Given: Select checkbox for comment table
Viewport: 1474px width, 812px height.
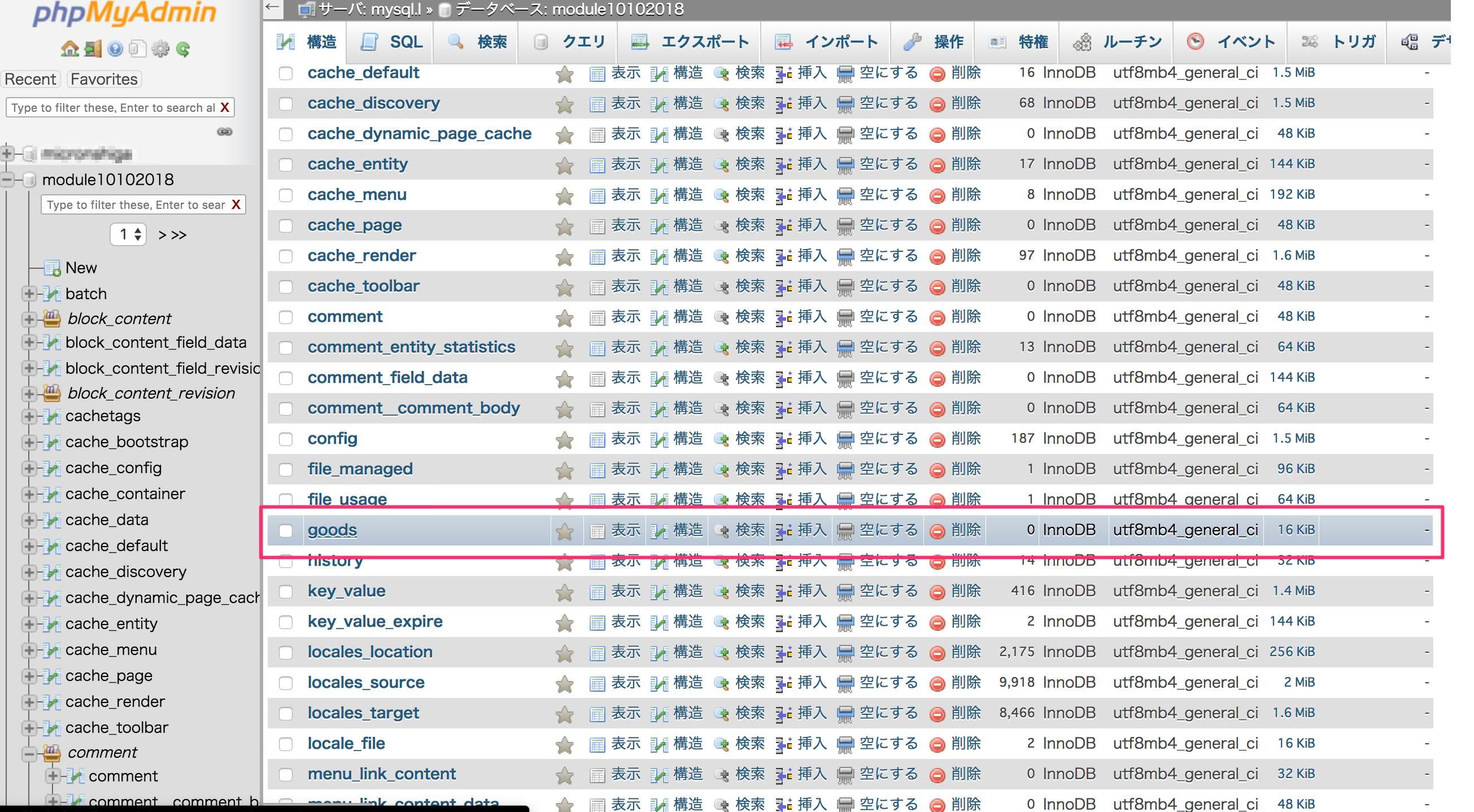Looking at the screenshot, I should (x=286, y=317).
